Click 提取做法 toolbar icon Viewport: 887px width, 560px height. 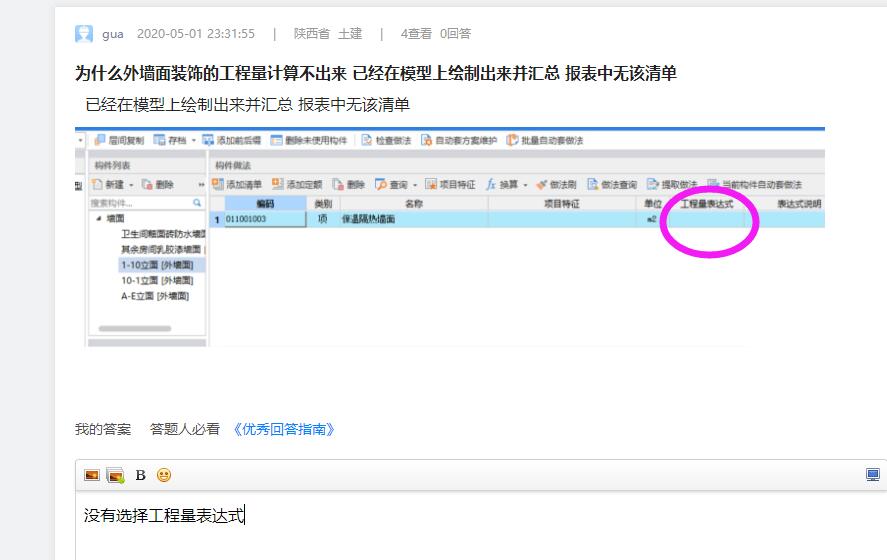[653, 184]
